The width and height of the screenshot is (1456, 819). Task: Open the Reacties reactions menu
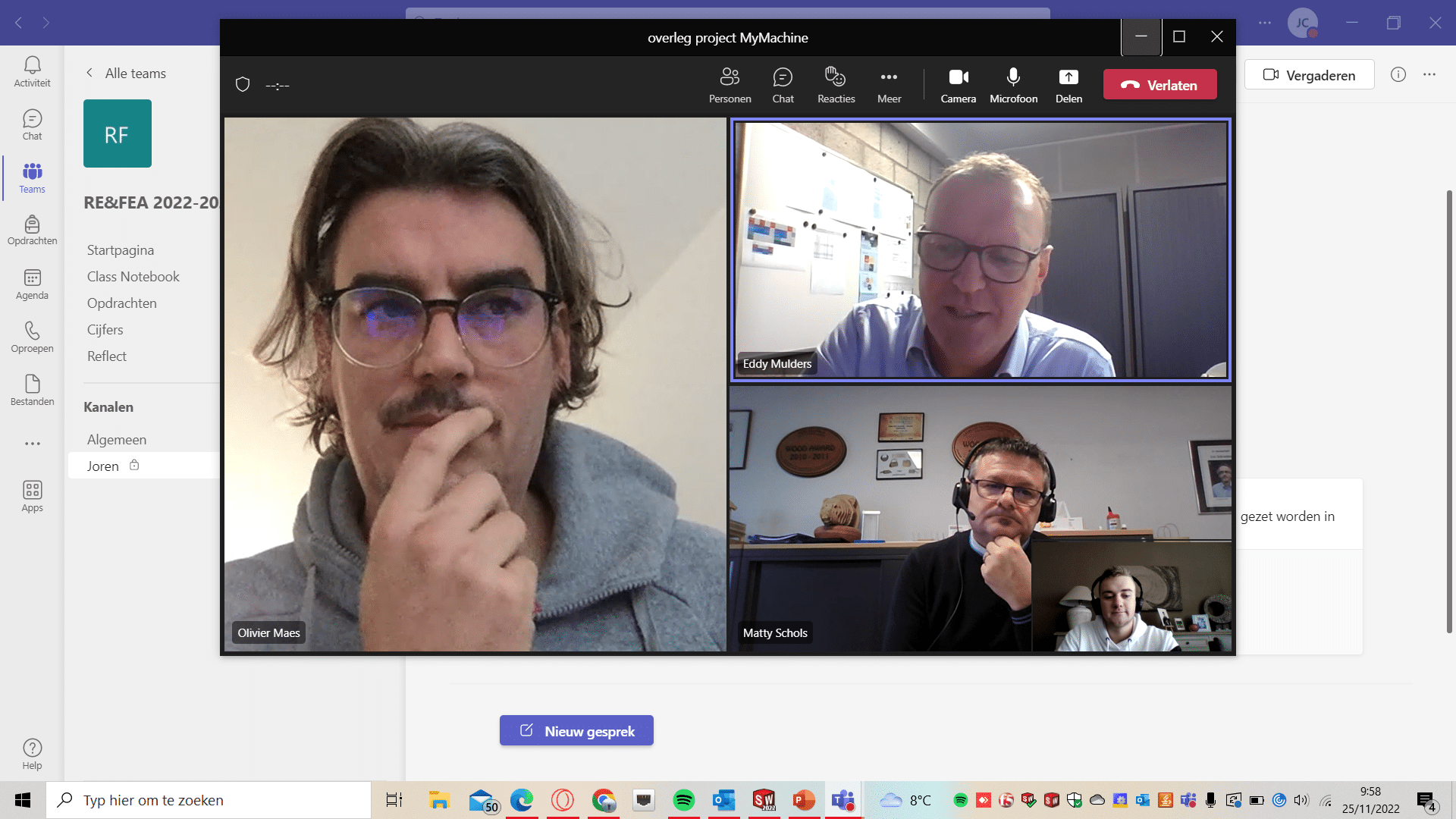836,85
